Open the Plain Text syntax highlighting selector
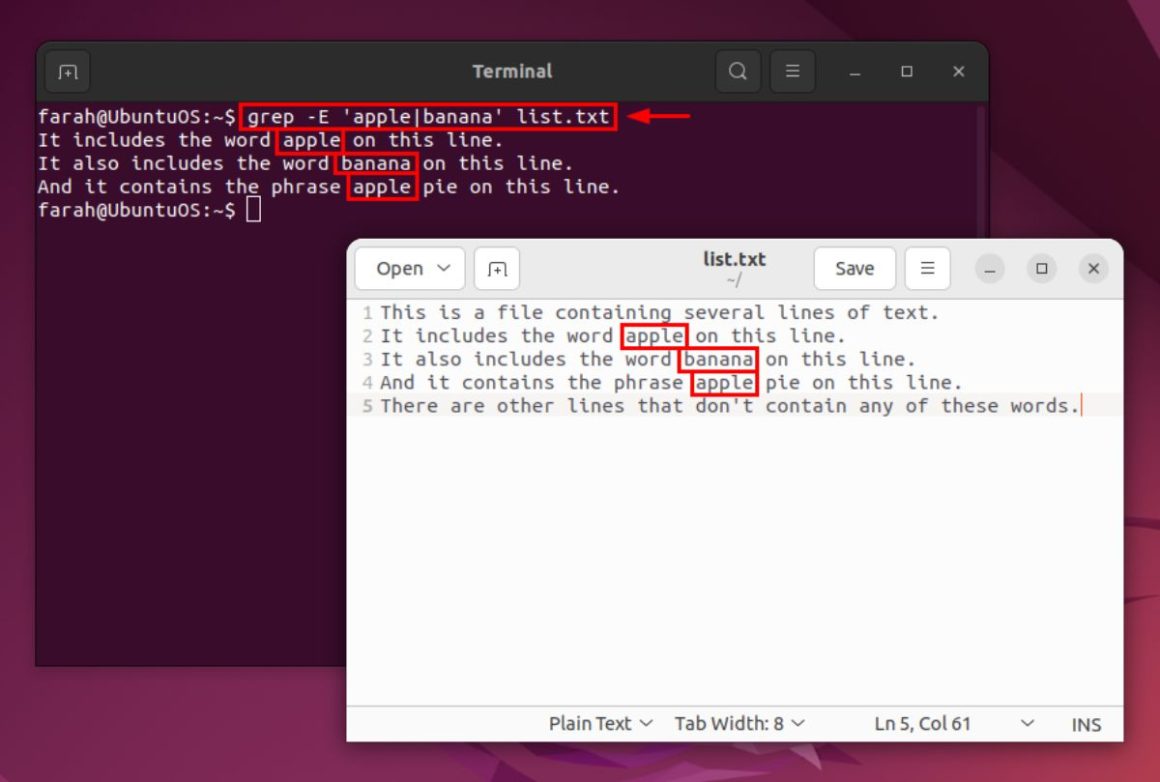1160x782 pixels. click(600, 723)
